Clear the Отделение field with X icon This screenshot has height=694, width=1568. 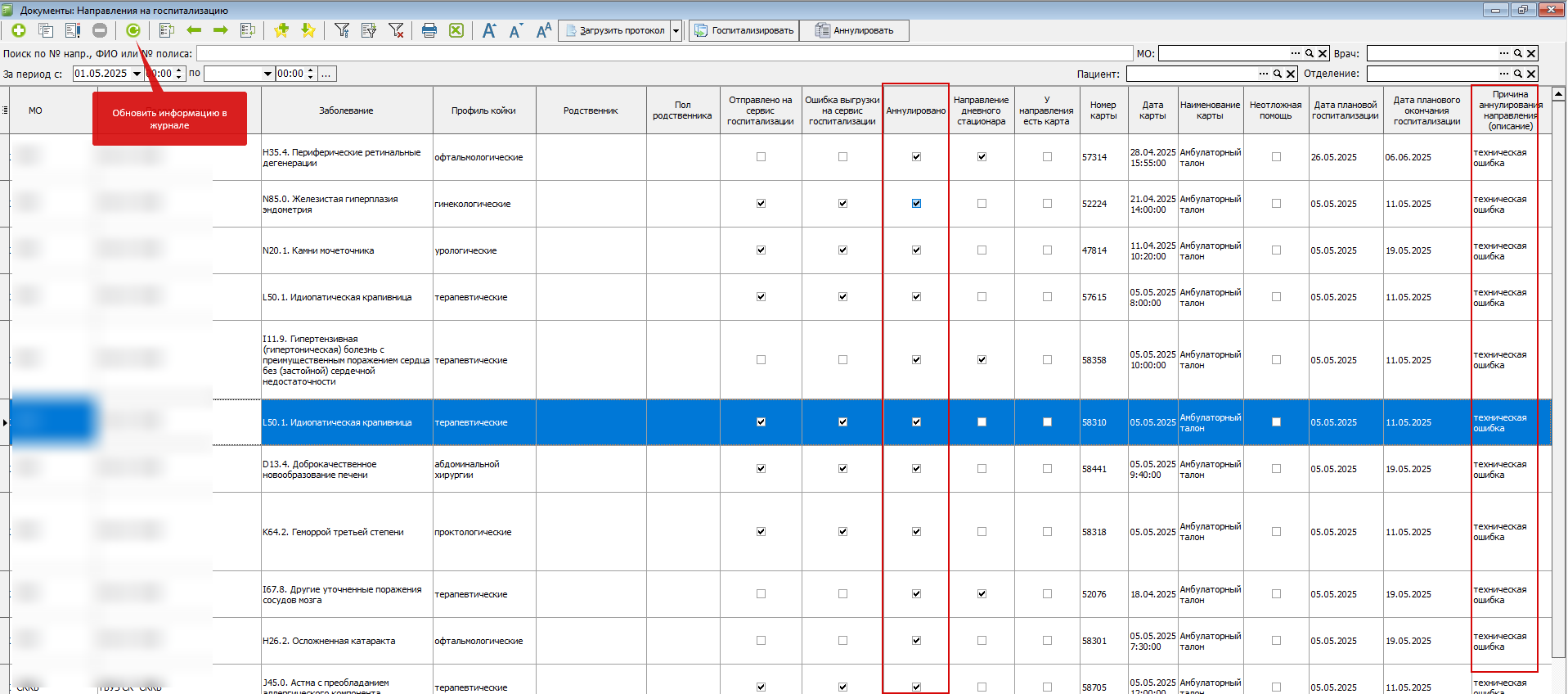click(1531, 74)
